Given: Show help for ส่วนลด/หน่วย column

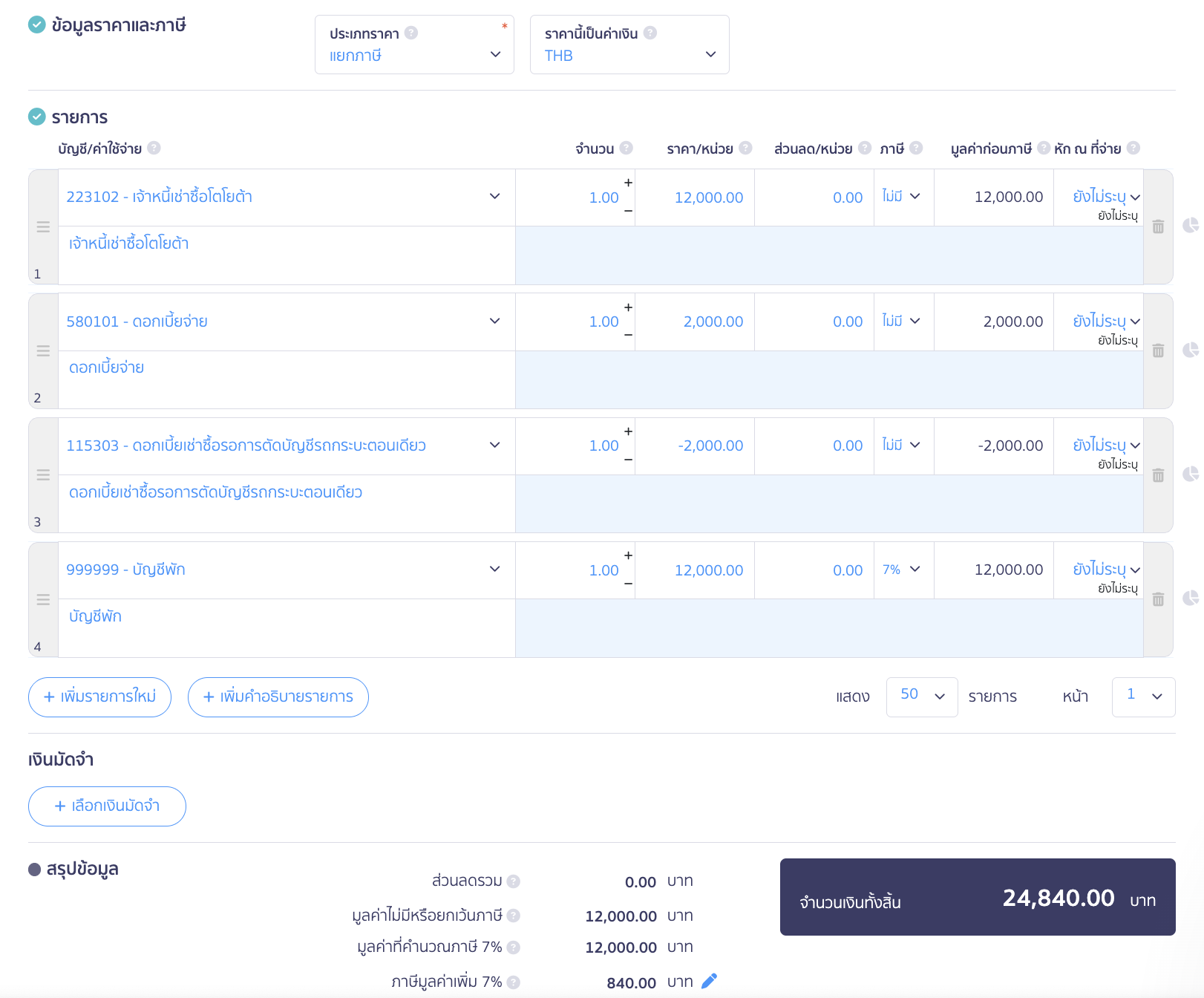Looking at the screenshot, I should click(865, 148).
